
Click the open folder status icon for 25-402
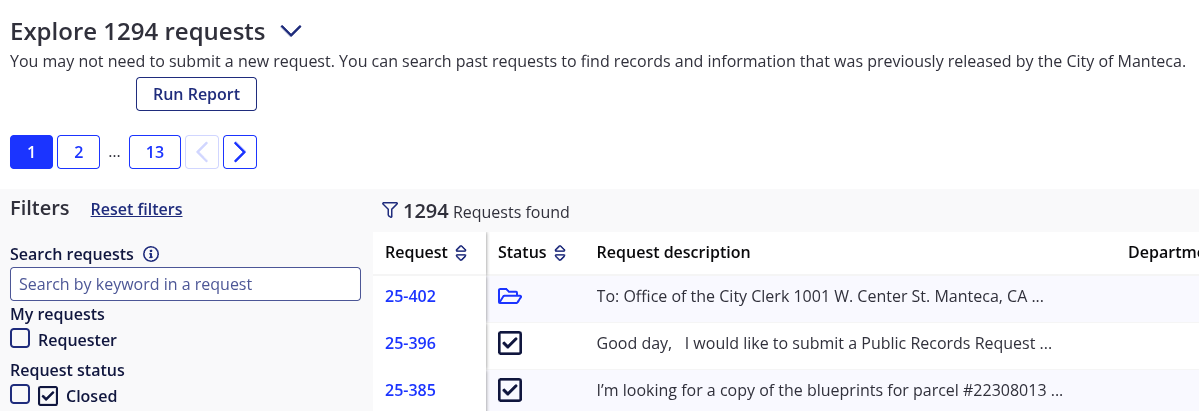tap(510, 296)
